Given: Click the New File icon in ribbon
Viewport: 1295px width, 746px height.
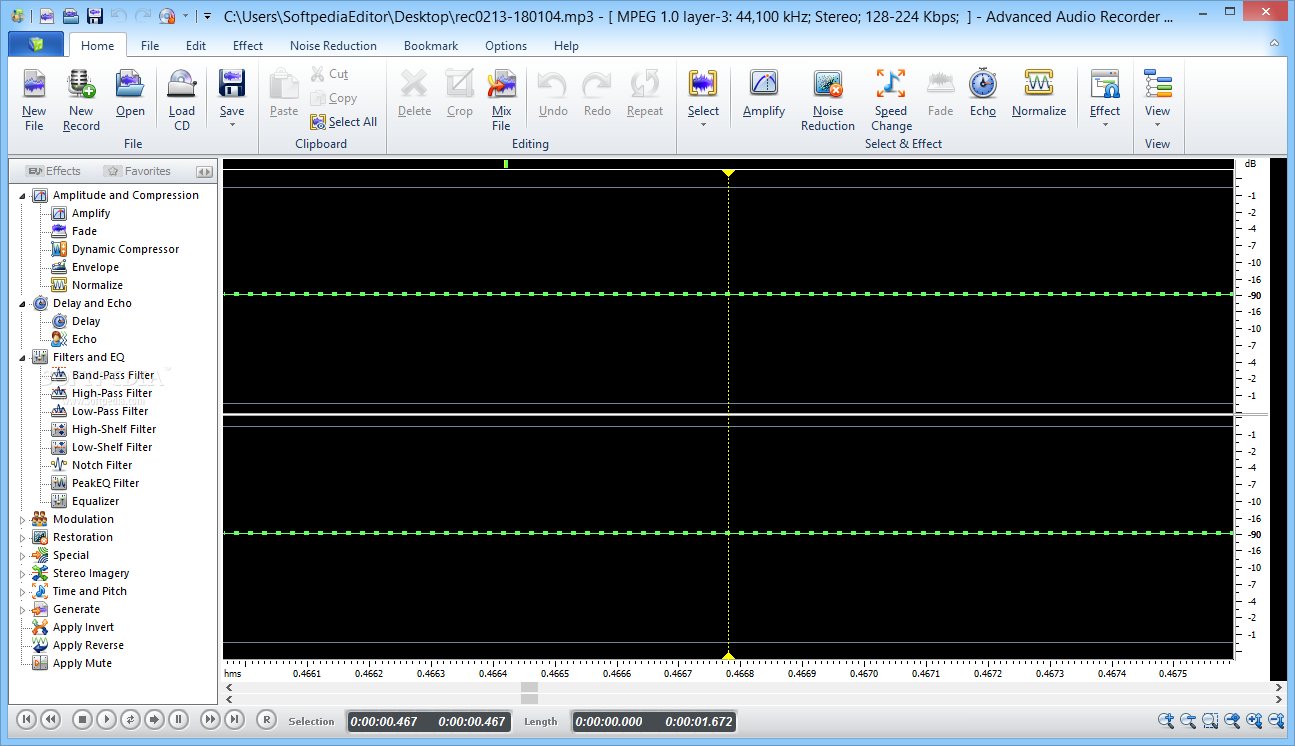Looking at the screenshot, I should [34, 84].
